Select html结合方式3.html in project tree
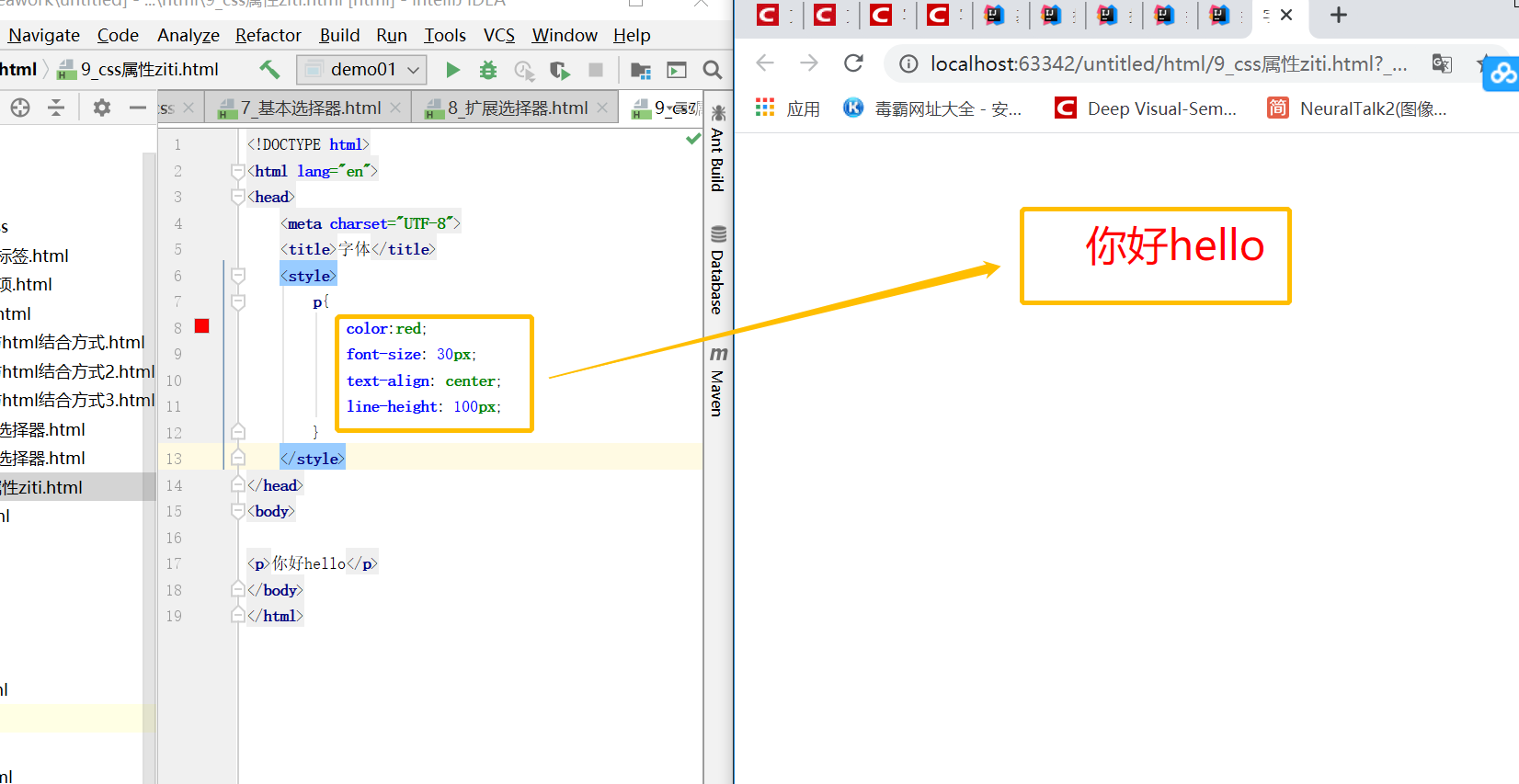 tap(77, 400)
